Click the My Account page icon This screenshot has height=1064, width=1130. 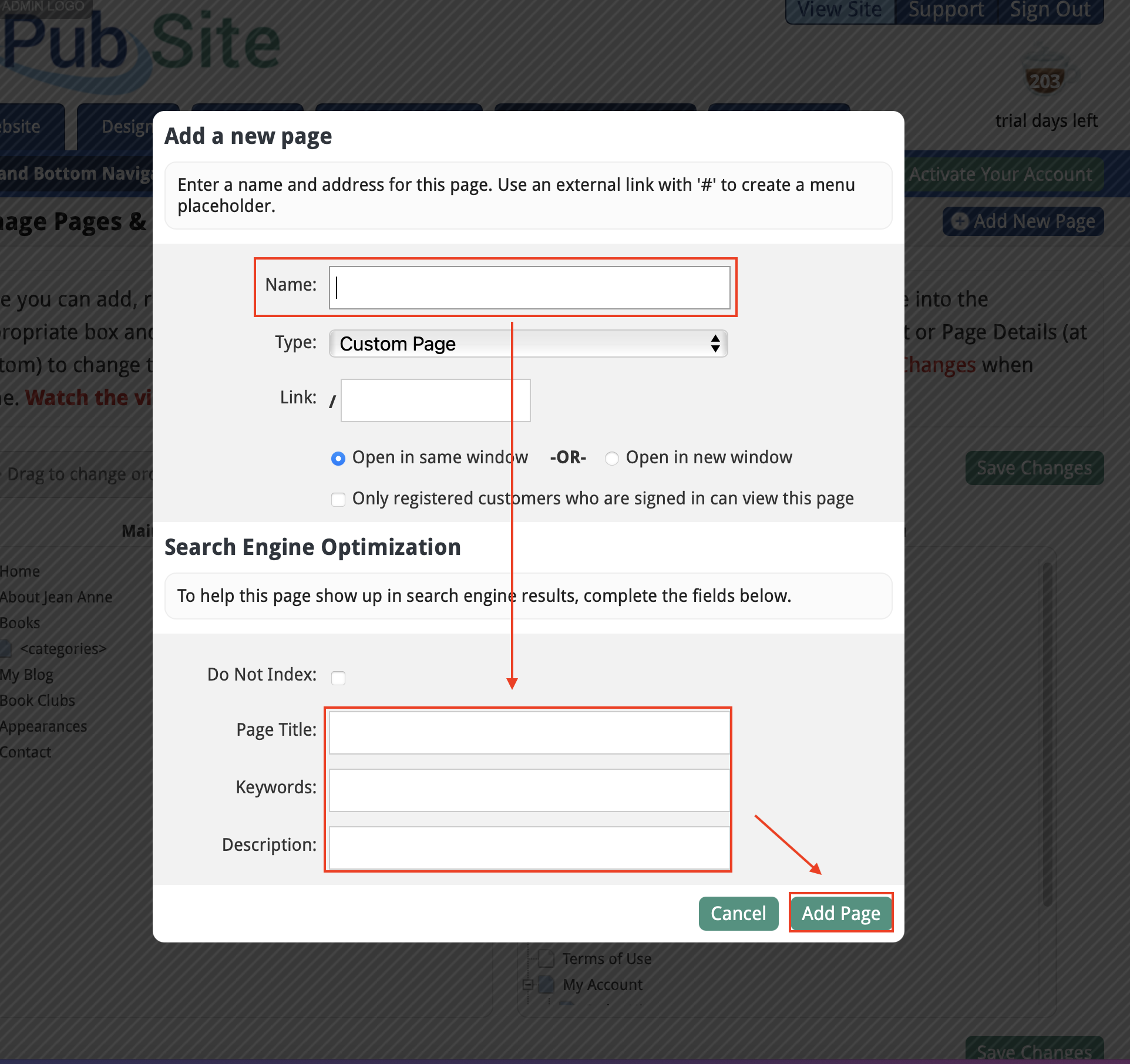546,984
